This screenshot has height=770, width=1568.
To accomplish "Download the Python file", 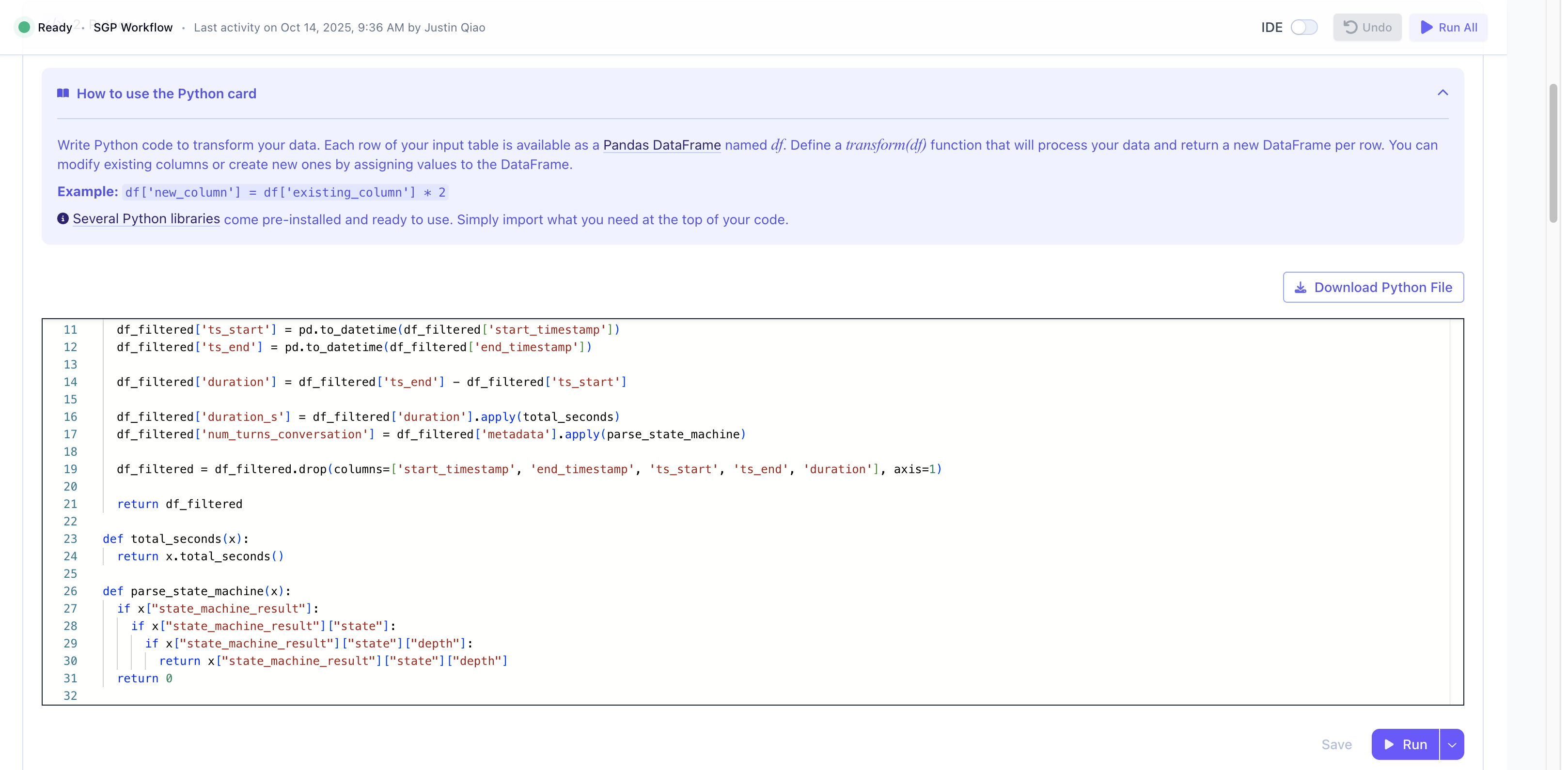I will [1373, 287].
